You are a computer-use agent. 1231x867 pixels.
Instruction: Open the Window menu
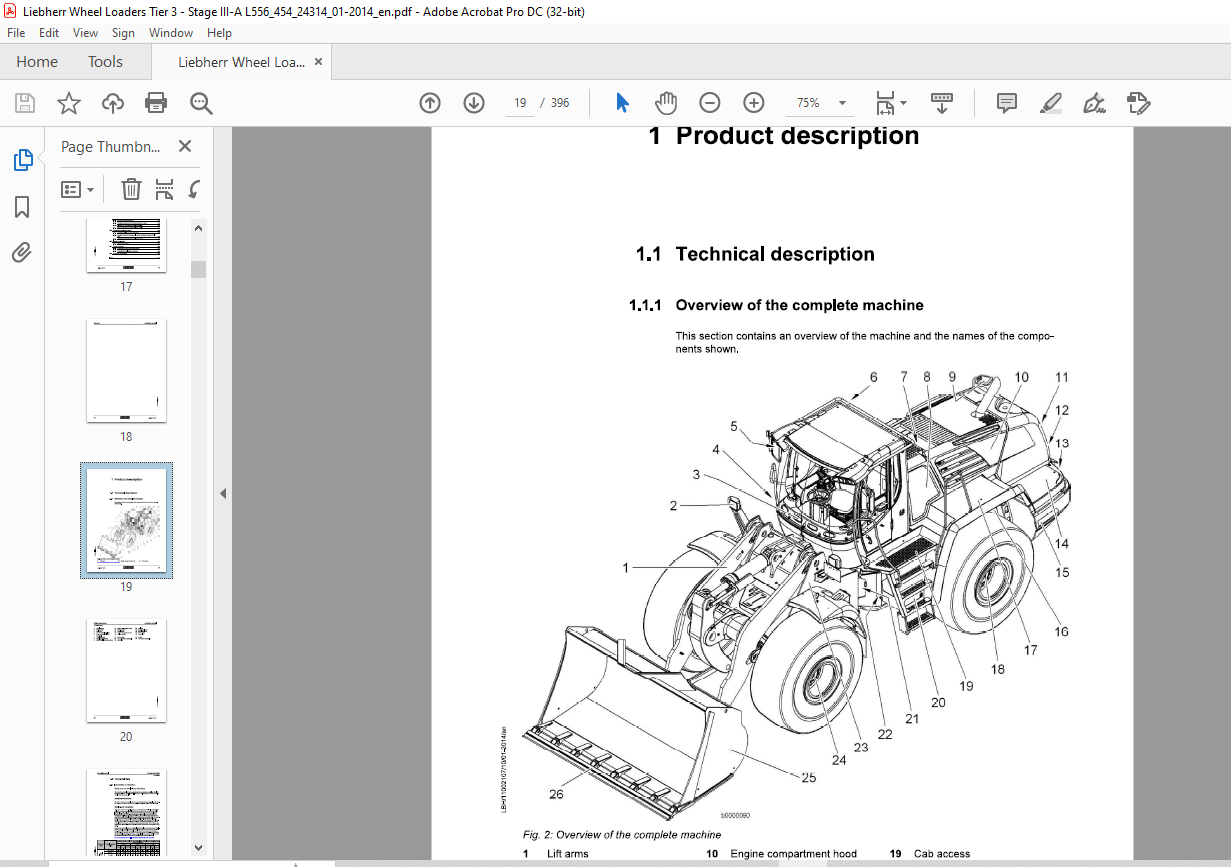(171, 33)
